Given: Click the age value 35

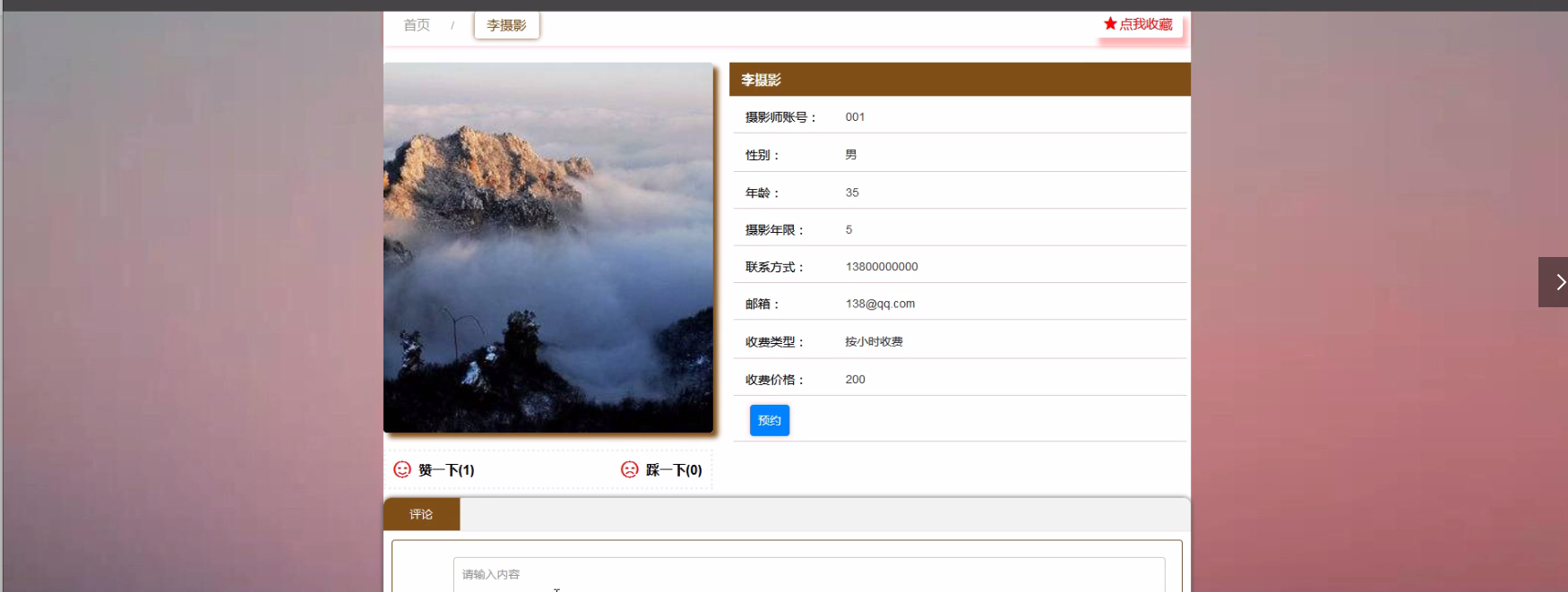Looking at the screenshot, I should (x=852, y=193).
